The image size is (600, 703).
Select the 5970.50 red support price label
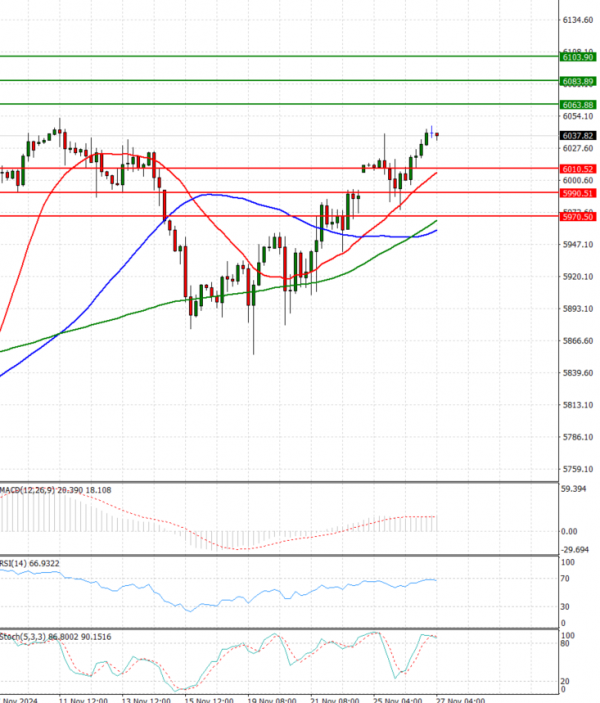point(578,217)
